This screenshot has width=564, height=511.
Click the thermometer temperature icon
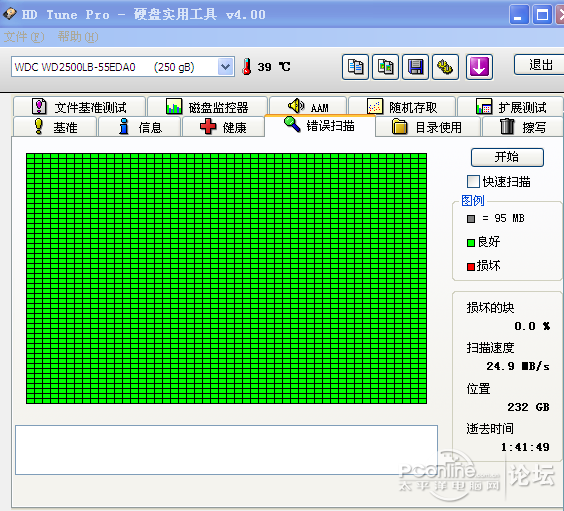247,67
